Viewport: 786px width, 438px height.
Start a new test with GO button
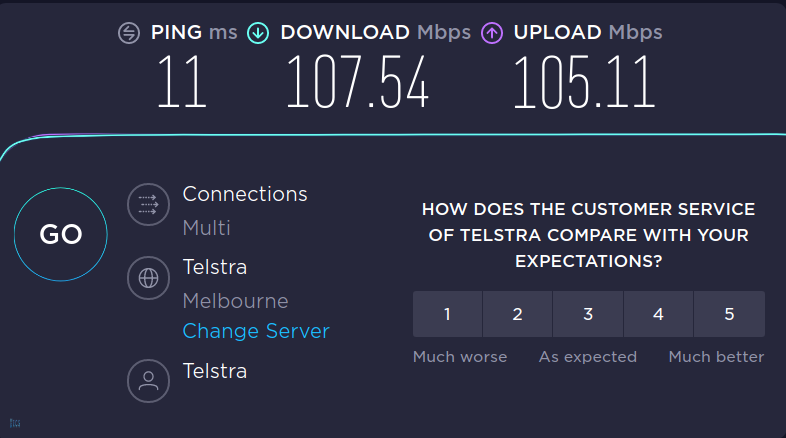(x=61, y=234)
